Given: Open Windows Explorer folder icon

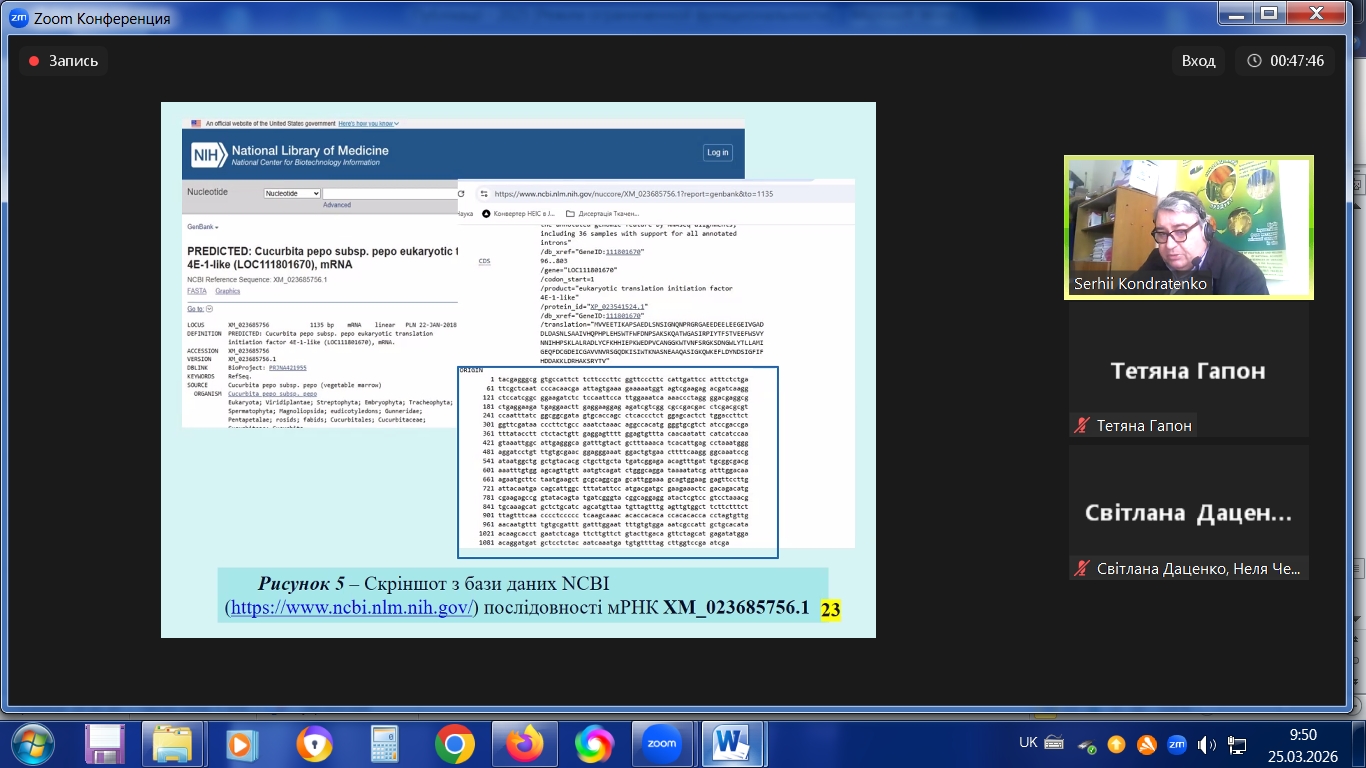Looking at the screenshot, I should point(171,744).
